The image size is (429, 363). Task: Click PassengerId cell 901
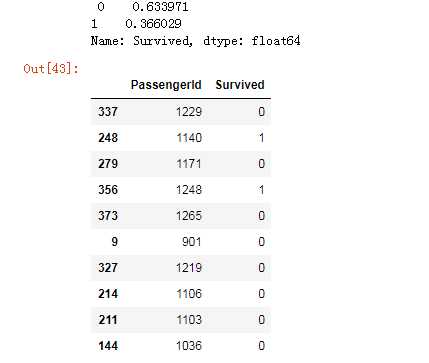192,242
